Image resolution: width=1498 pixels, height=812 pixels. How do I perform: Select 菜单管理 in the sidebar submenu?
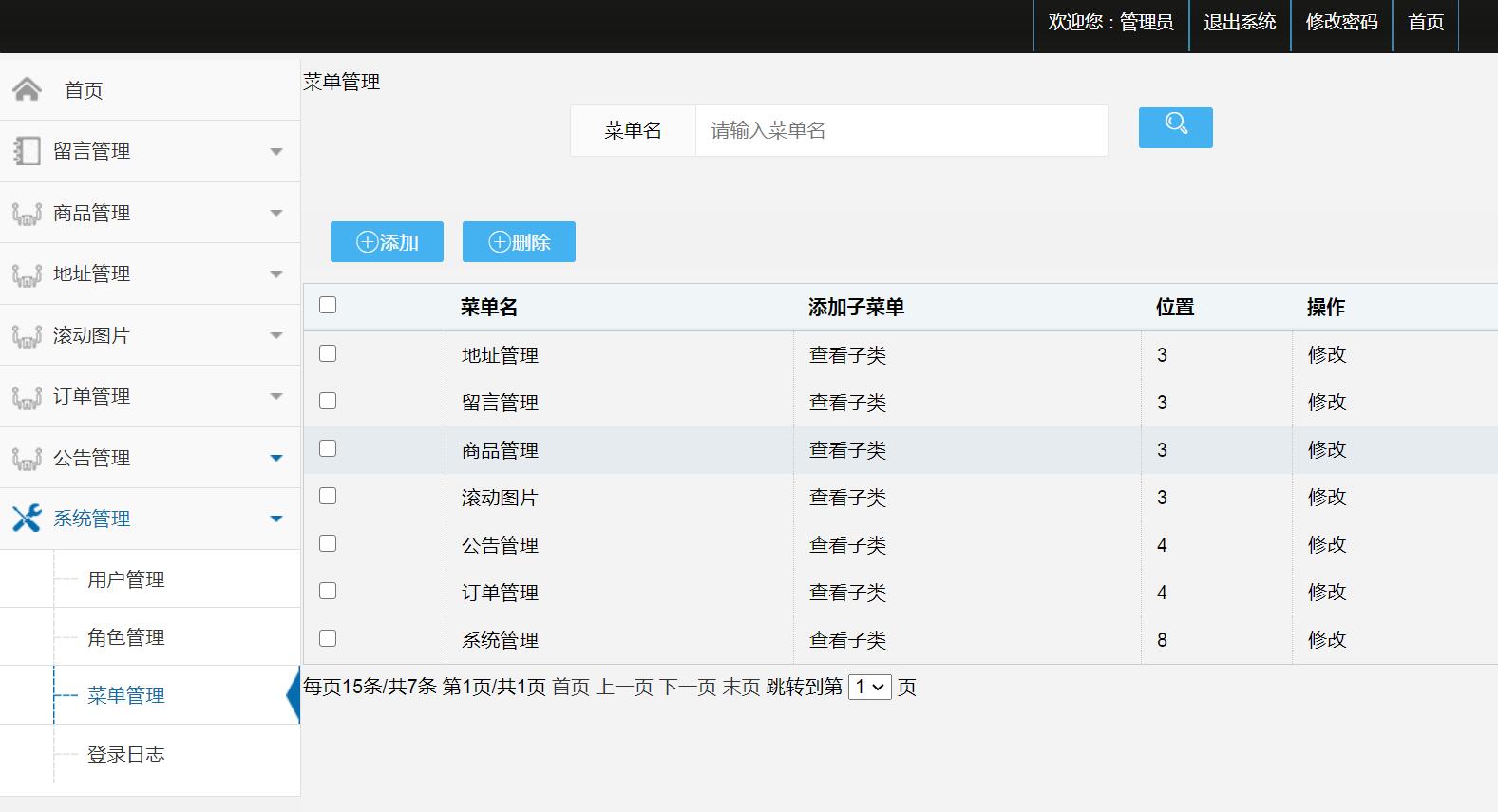[126, 695]
